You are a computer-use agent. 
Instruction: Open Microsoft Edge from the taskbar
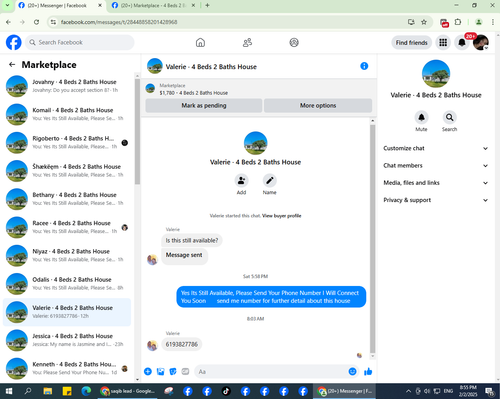[86, 391]
